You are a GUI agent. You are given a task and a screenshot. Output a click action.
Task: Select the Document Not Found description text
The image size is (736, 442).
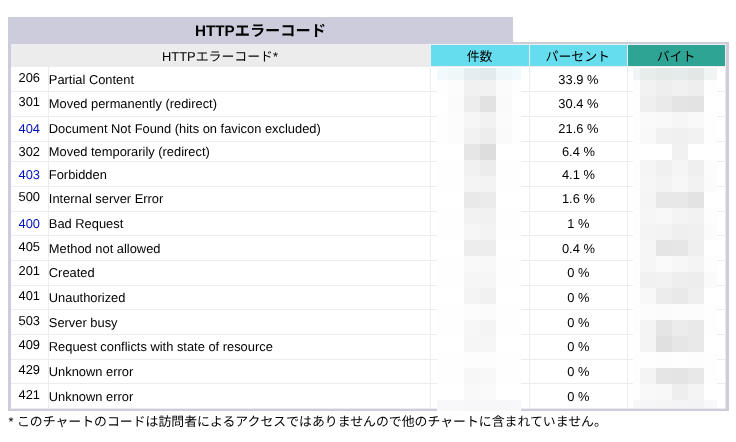point(184,129)
